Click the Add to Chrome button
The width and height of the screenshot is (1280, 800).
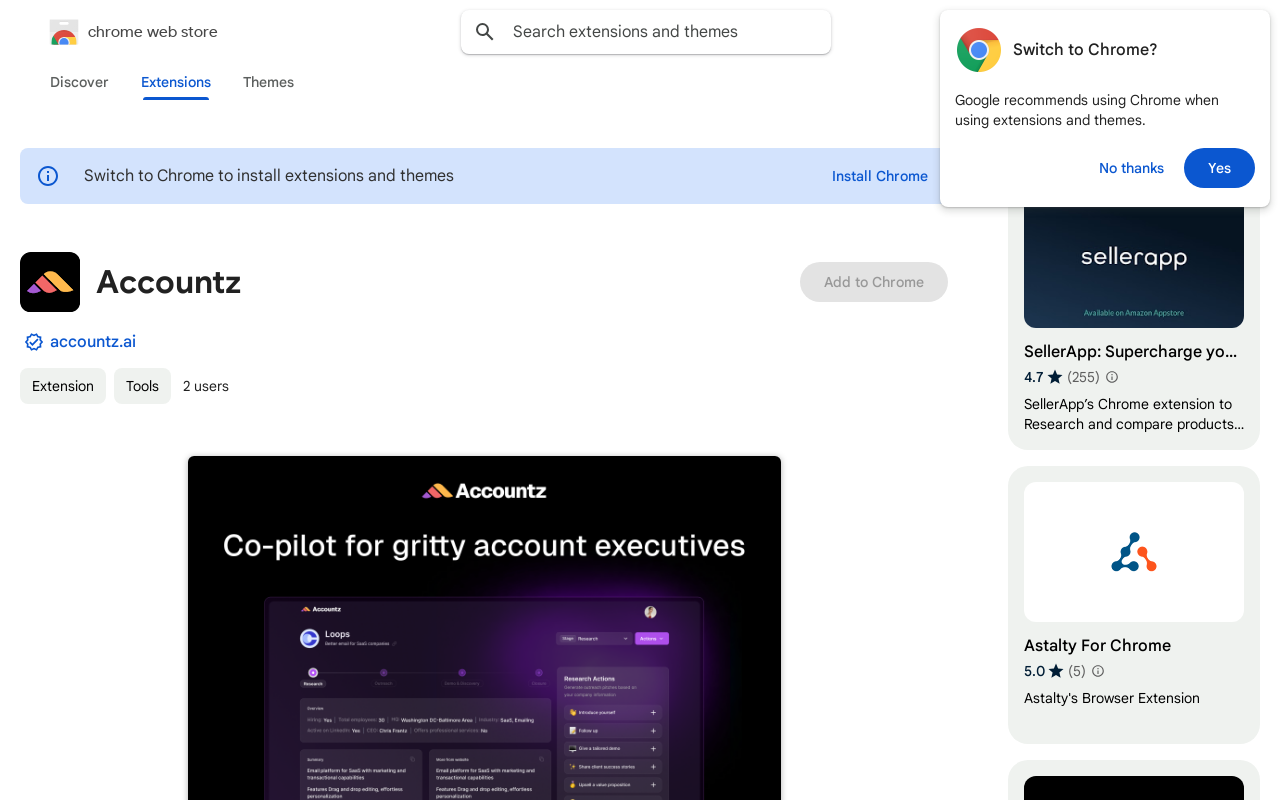[873, 282]
